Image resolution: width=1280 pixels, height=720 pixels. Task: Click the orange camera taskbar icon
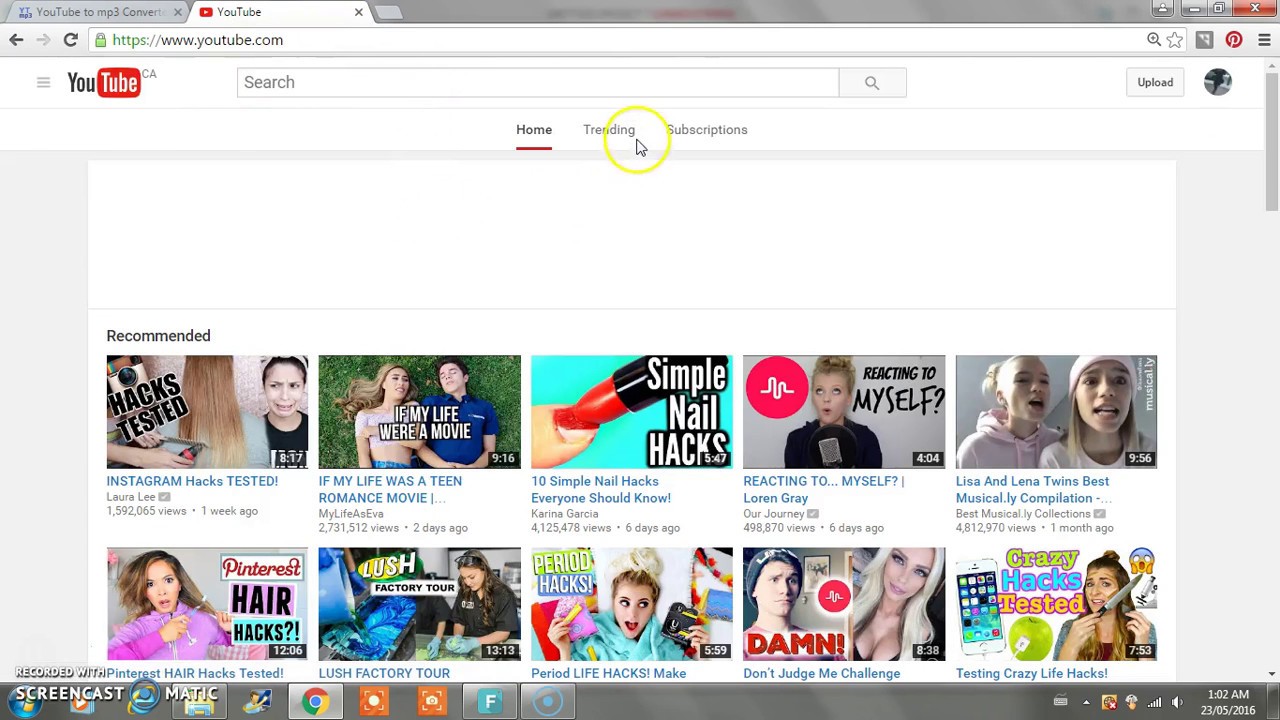pyautogui.click(x=432, y=701)
